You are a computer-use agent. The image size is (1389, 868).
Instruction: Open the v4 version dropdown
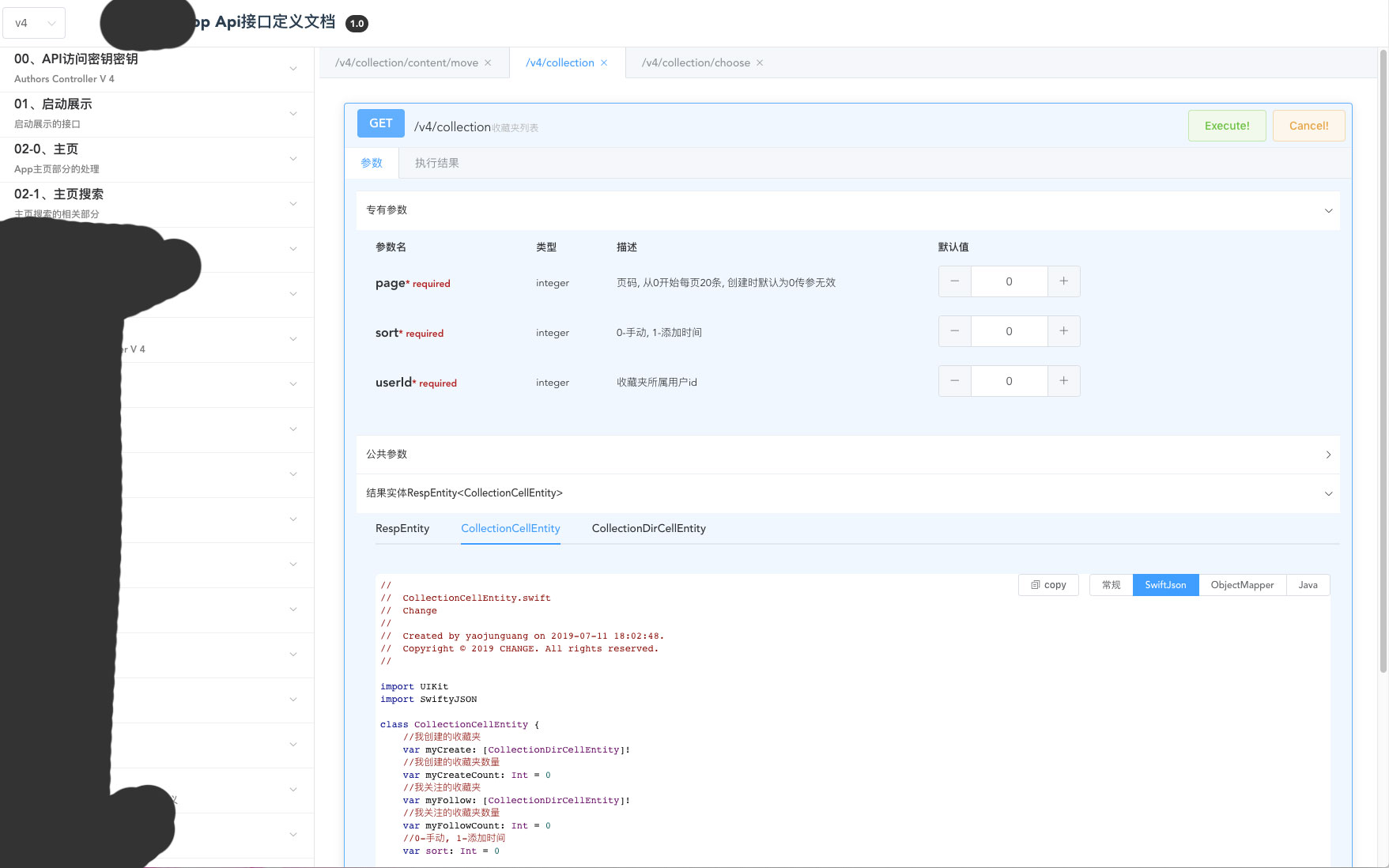[35, 23]
